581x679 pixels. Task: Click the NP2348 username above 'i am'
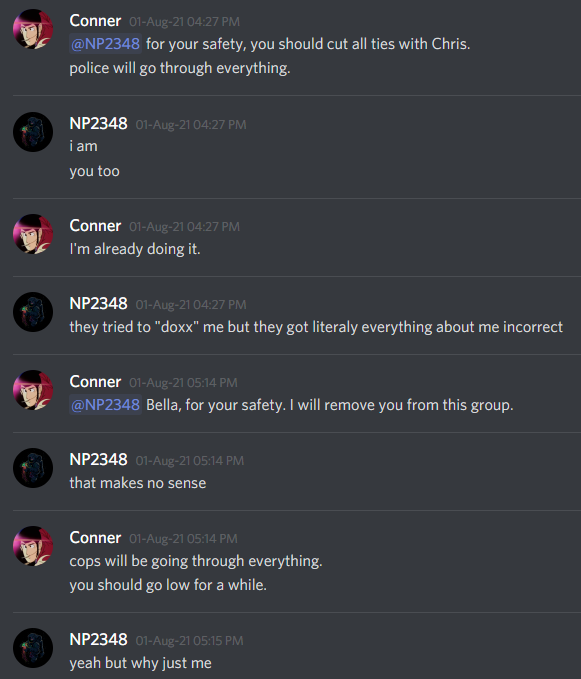98,124
